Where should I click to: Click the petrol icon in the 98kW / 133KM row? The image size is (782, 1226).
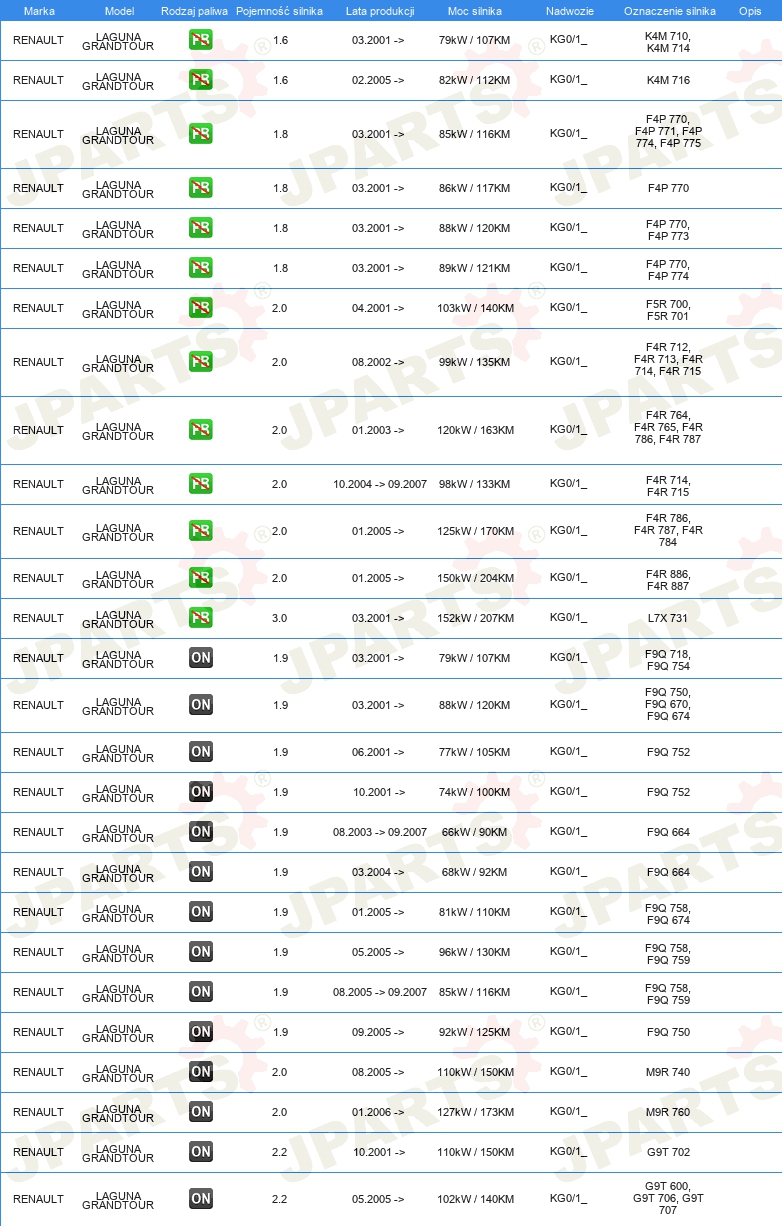[201, 484]
